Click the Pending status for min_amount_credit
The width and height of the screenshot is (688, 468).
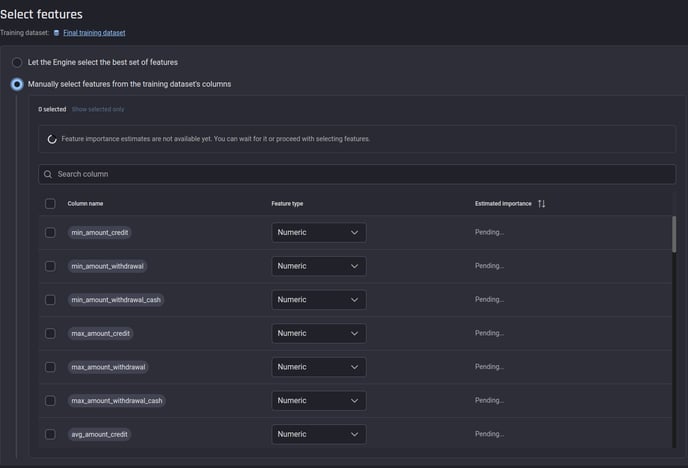(x=489, y=232)
